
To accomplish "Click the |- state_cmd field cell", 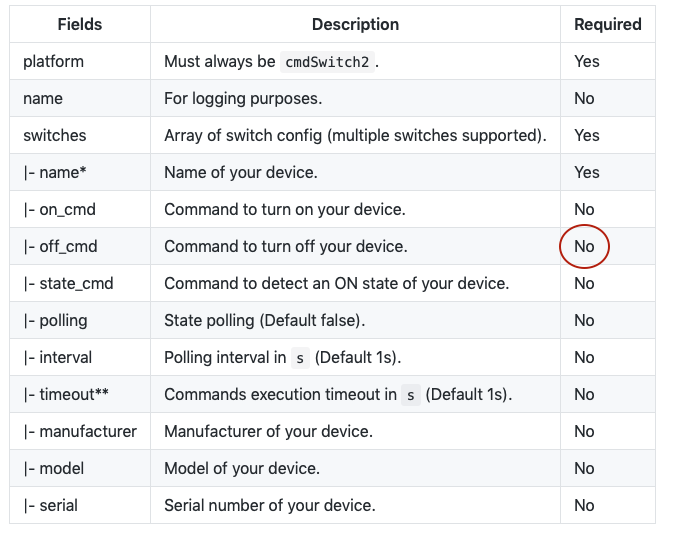I will pyautogui.click(x=68, y=283).
